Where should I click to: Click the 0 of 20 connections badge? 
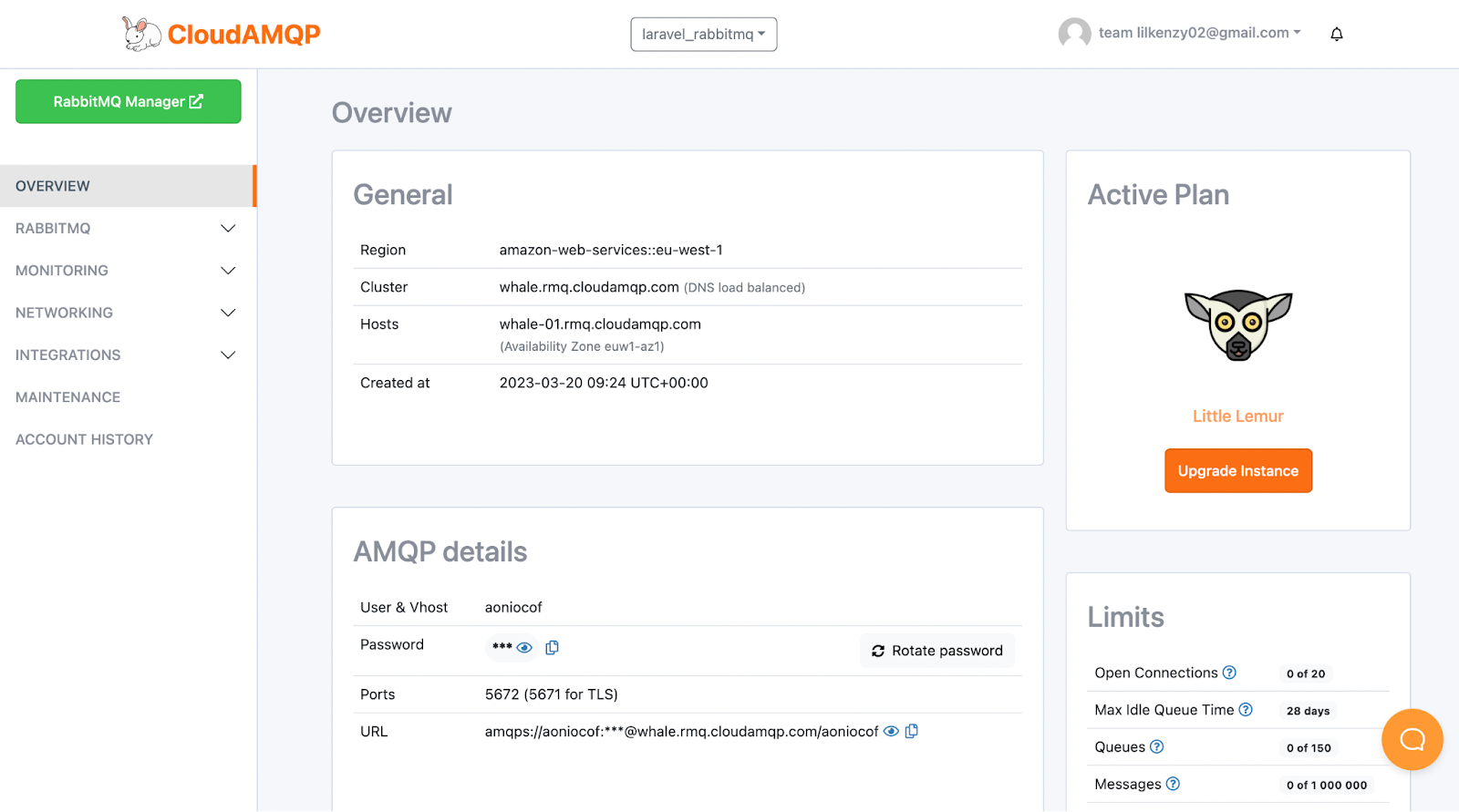1306,673
